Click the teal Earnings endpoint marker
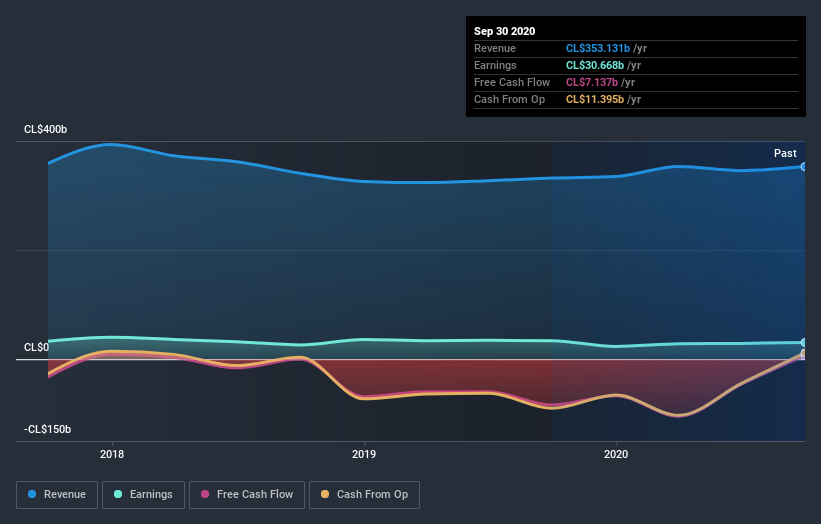This screenshot has height=524, width=821. pyautogui.click(x=804, y=342)
